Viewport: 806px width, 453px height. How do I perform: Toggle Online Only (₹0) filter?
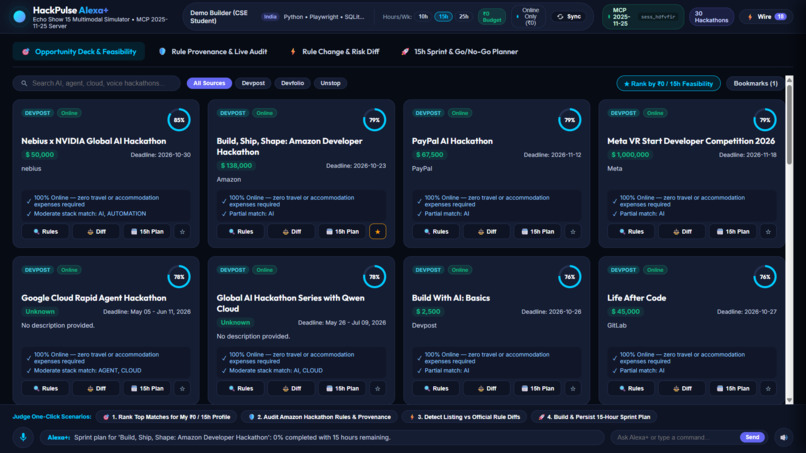pyautogui.click(x=528, y=16)
